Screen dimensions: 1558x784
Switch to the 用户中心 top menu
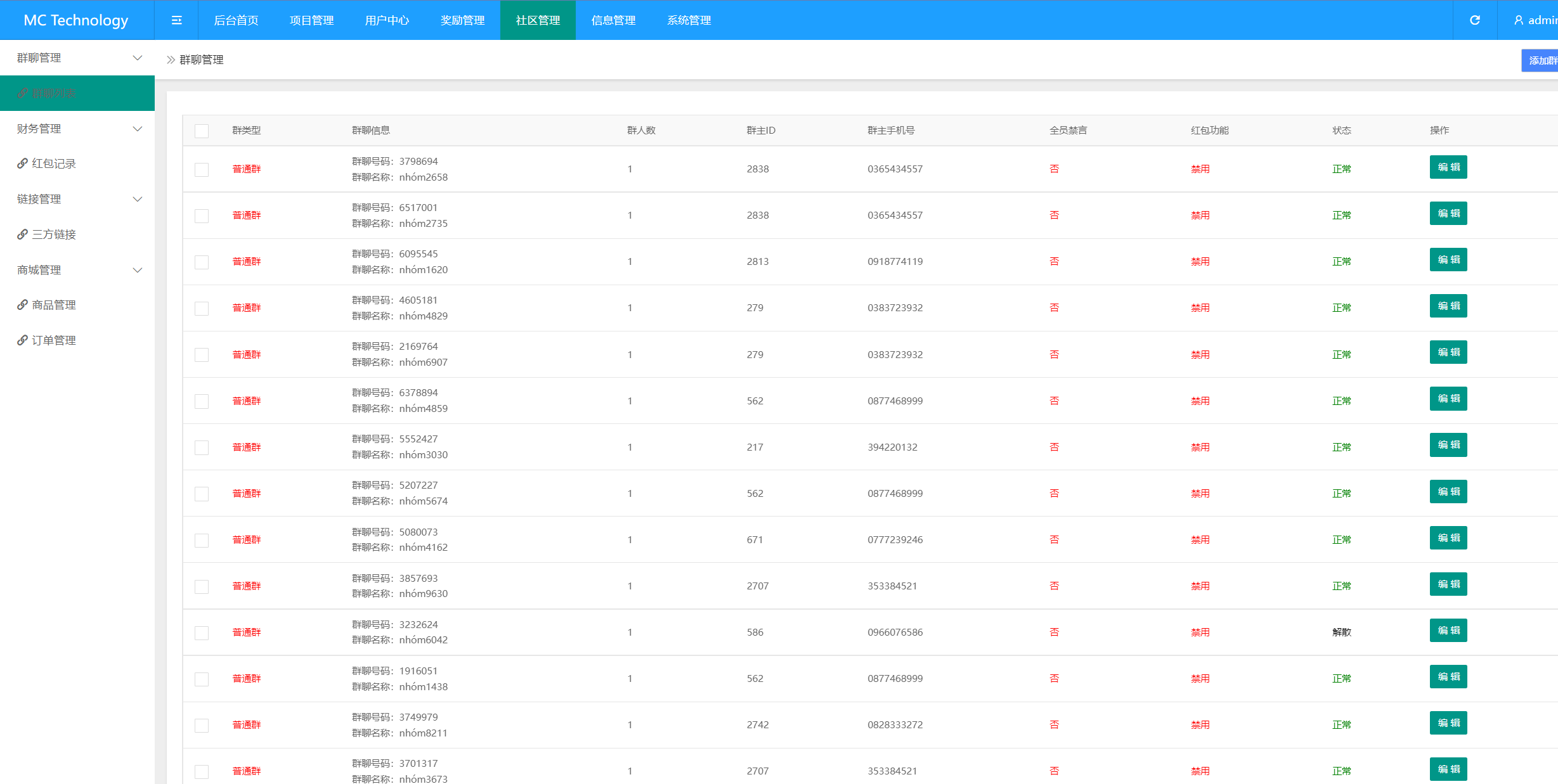coord(387,20)
